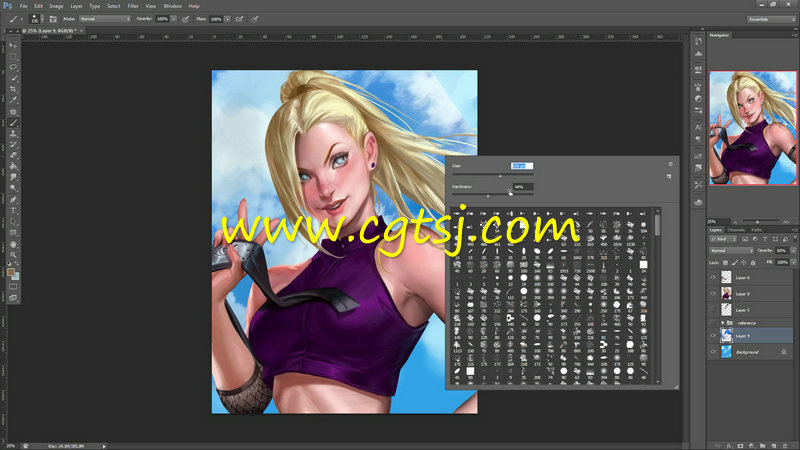This screenshot has height=450, width=800.
Task: Select the Paint Bucket tool
Action: pyautogui.click(x=13, y=167)
